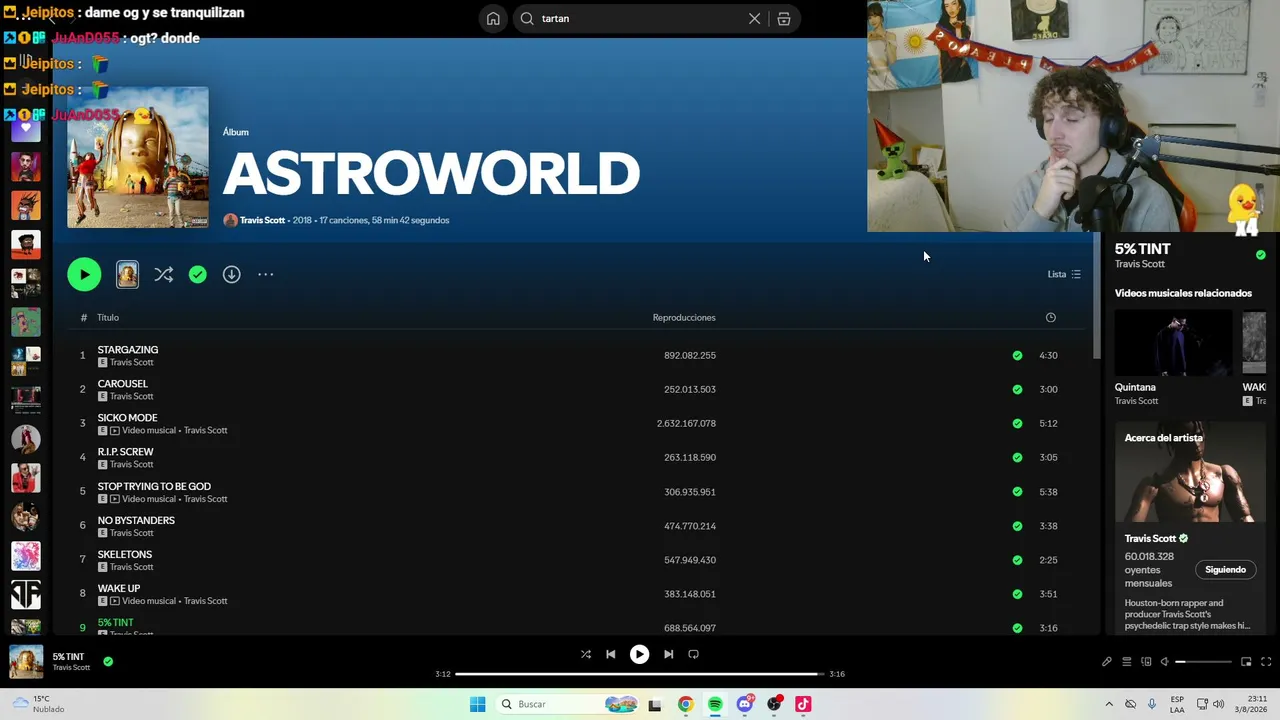Click the song progress bar
The width and height of the screenshot is (1280, 720).
pos(638,674)
